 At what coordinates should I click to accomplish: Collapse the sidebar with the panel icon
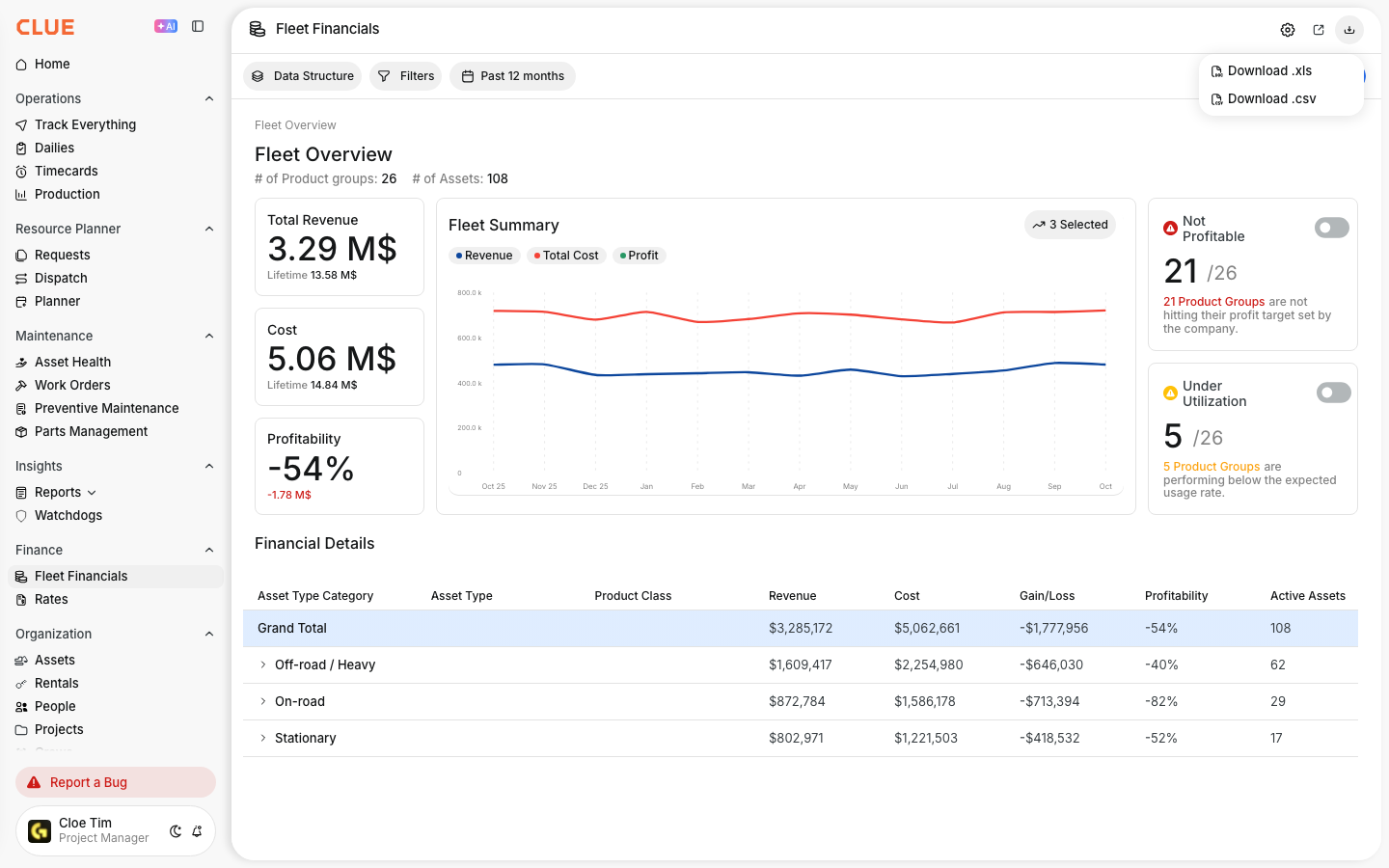coord(198,26)
